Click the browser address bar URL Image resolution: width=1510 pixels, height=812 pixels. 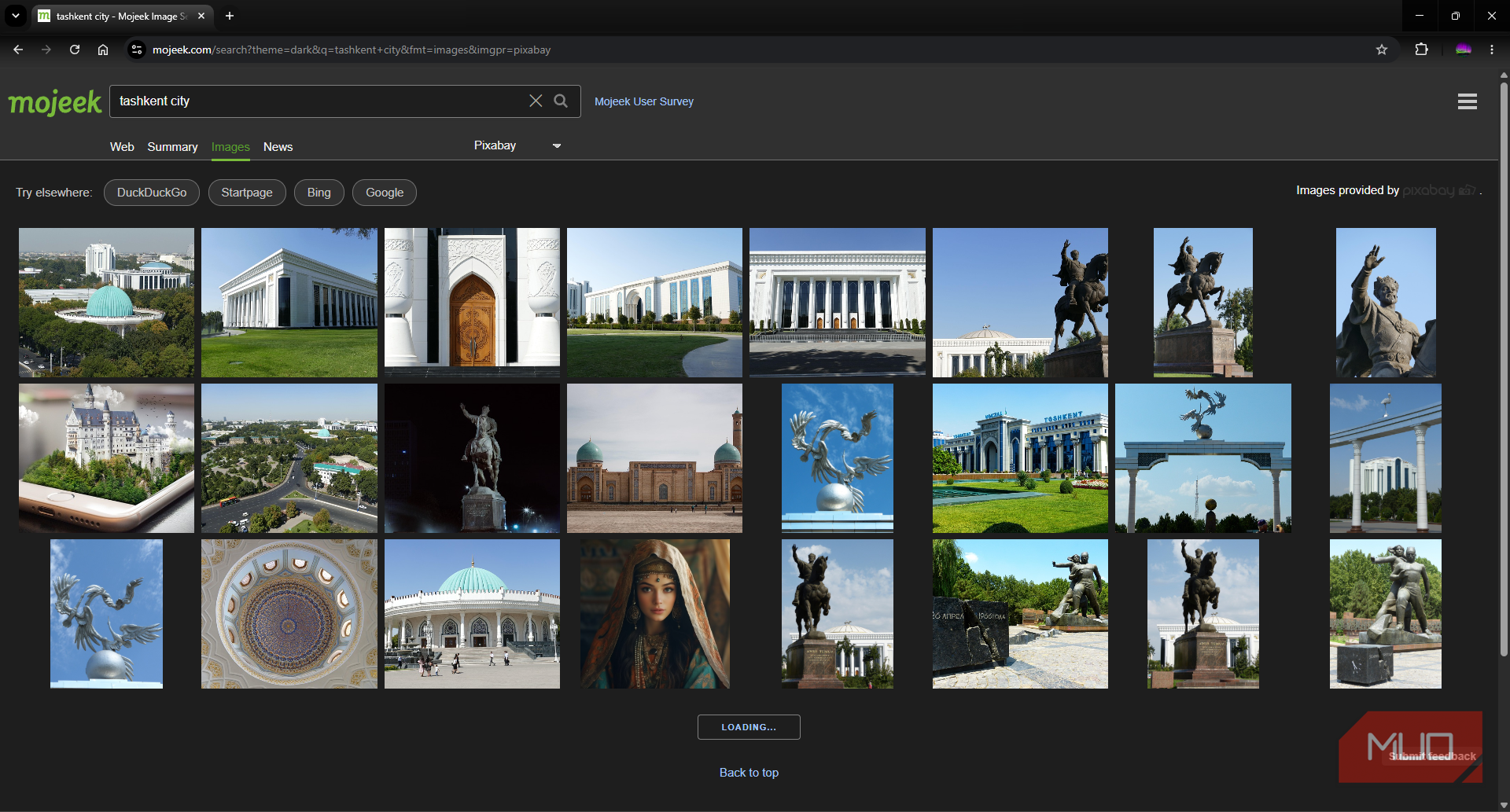[352, 50]
